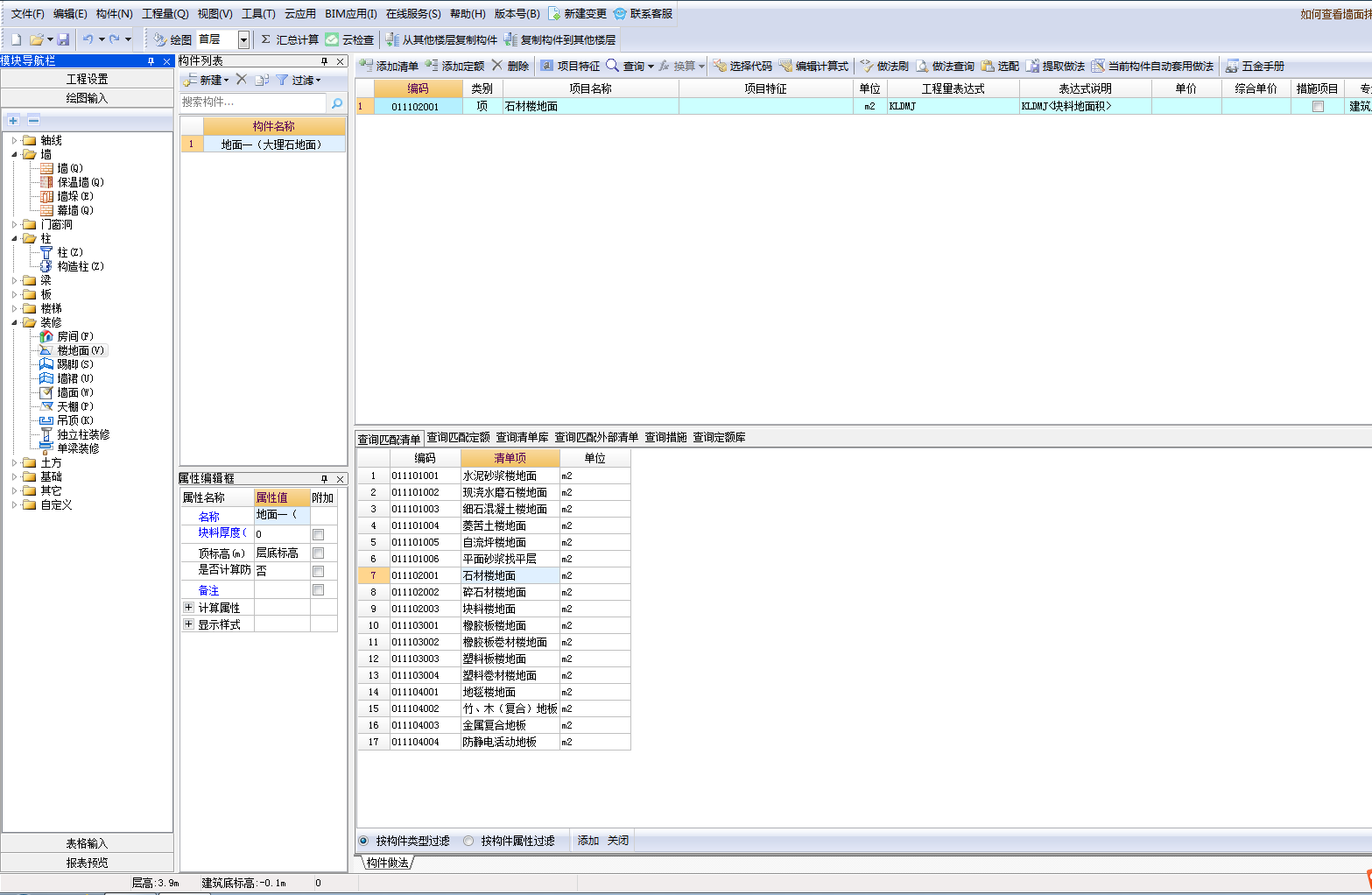1372x895 pixels.
Task: Select 按构件类型过滤 radio button
Action: tap(363, 841)
